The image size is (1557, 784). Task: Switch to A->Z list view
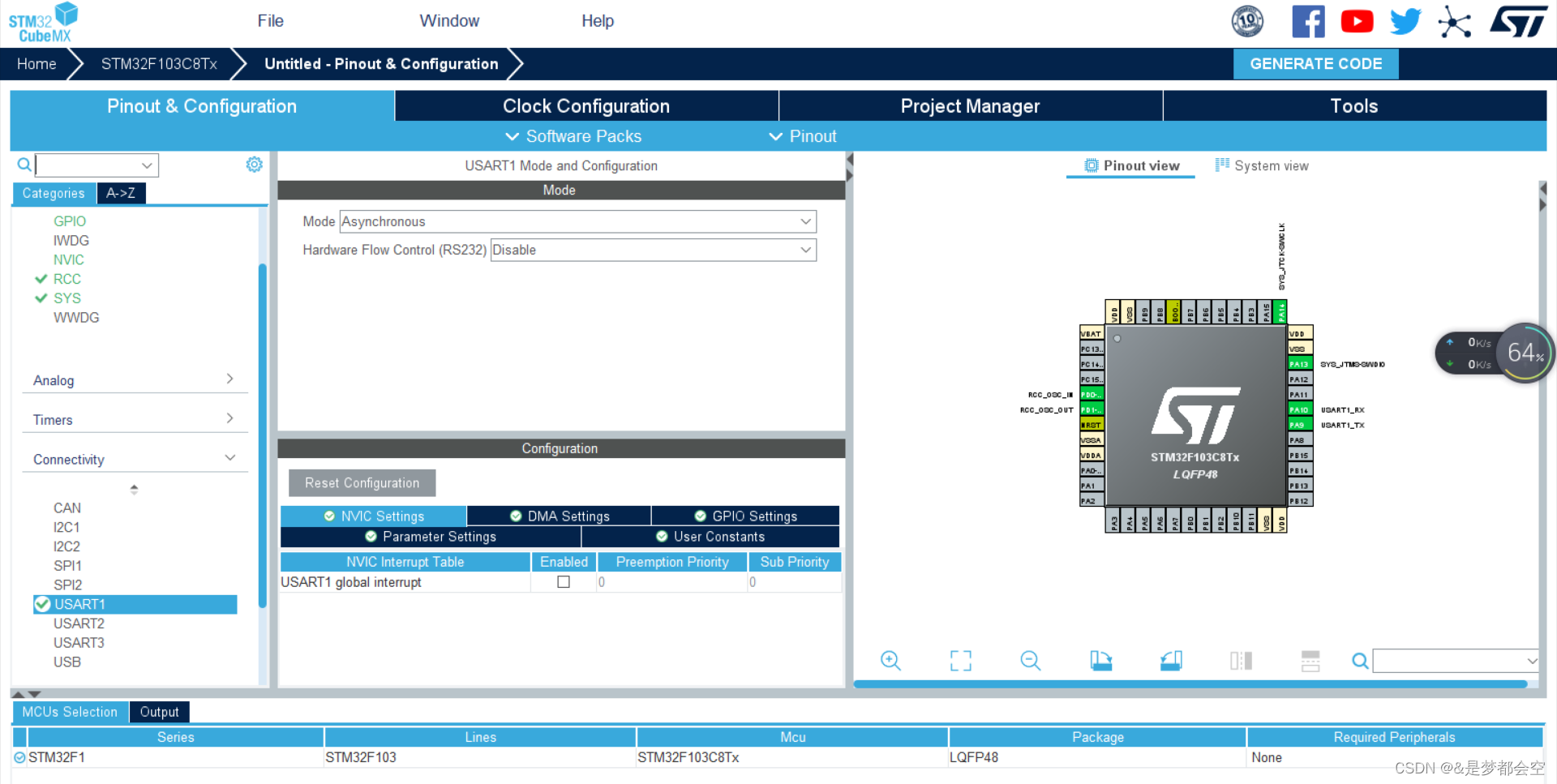click(121, 193)
